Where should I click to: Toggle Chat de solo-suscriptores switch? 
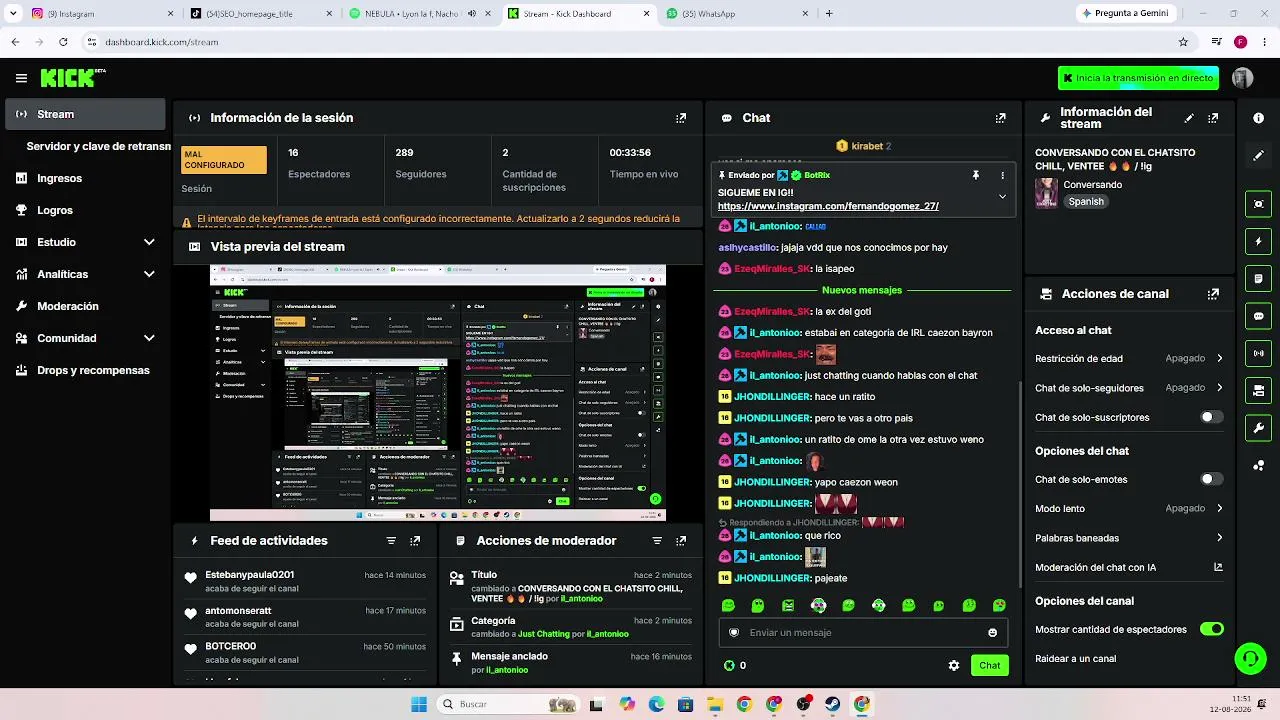pyautogui.click(x=1211, y=417)
